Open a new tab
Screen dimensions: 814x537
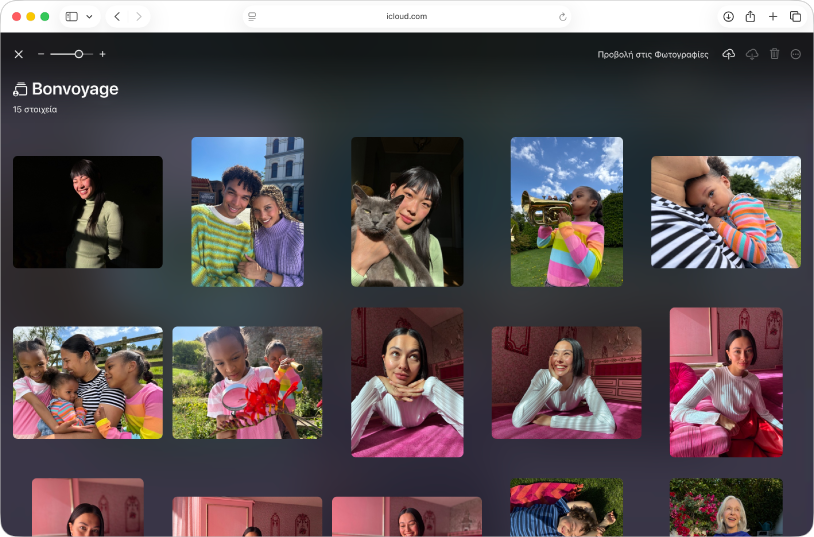(773, 17)
